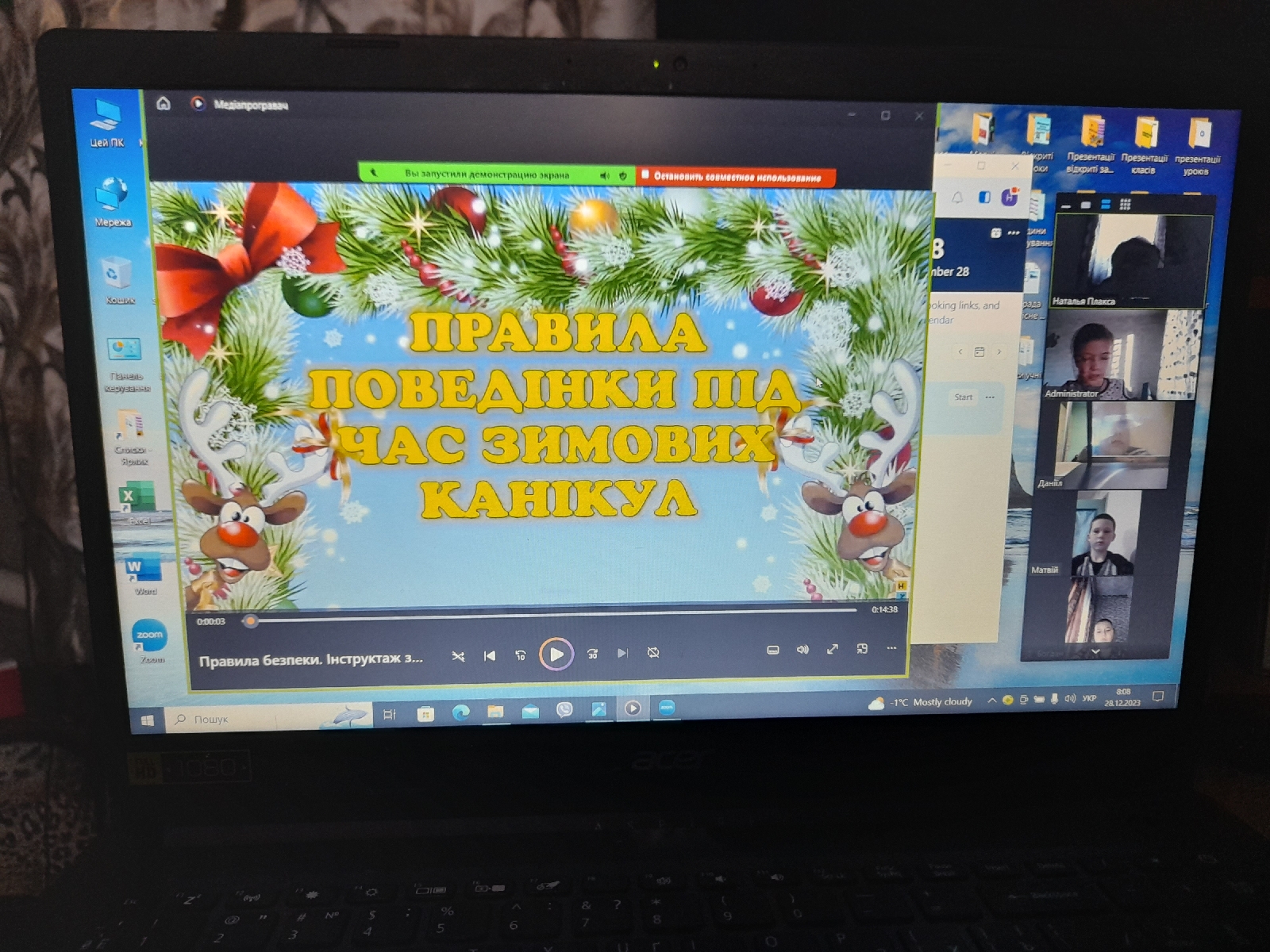Switch the media player to full screen
The width and height of the screenshot is (1270, 952).
(833, 649)
